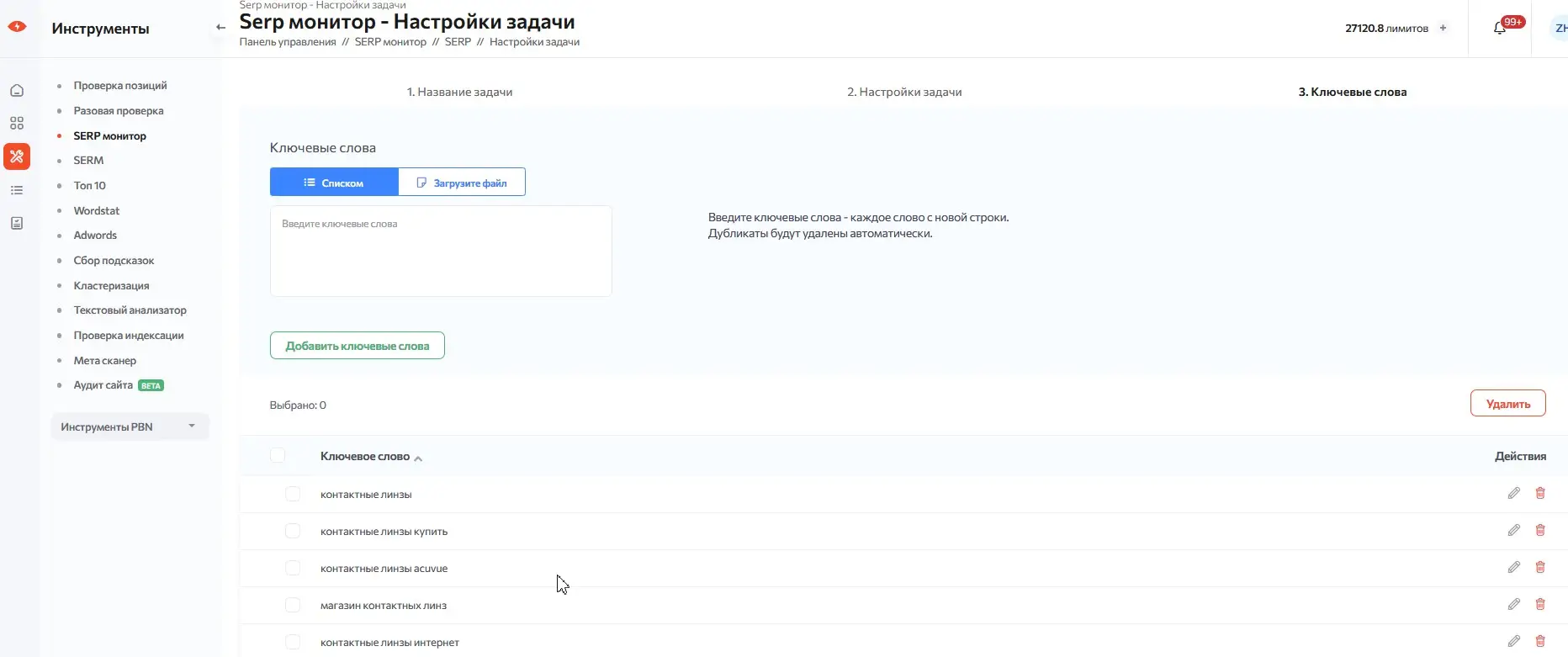Edit keyword 'контактные линзы' with pencil icon
Viewport: 1568px width, 657px height.
pos(1513,494)
